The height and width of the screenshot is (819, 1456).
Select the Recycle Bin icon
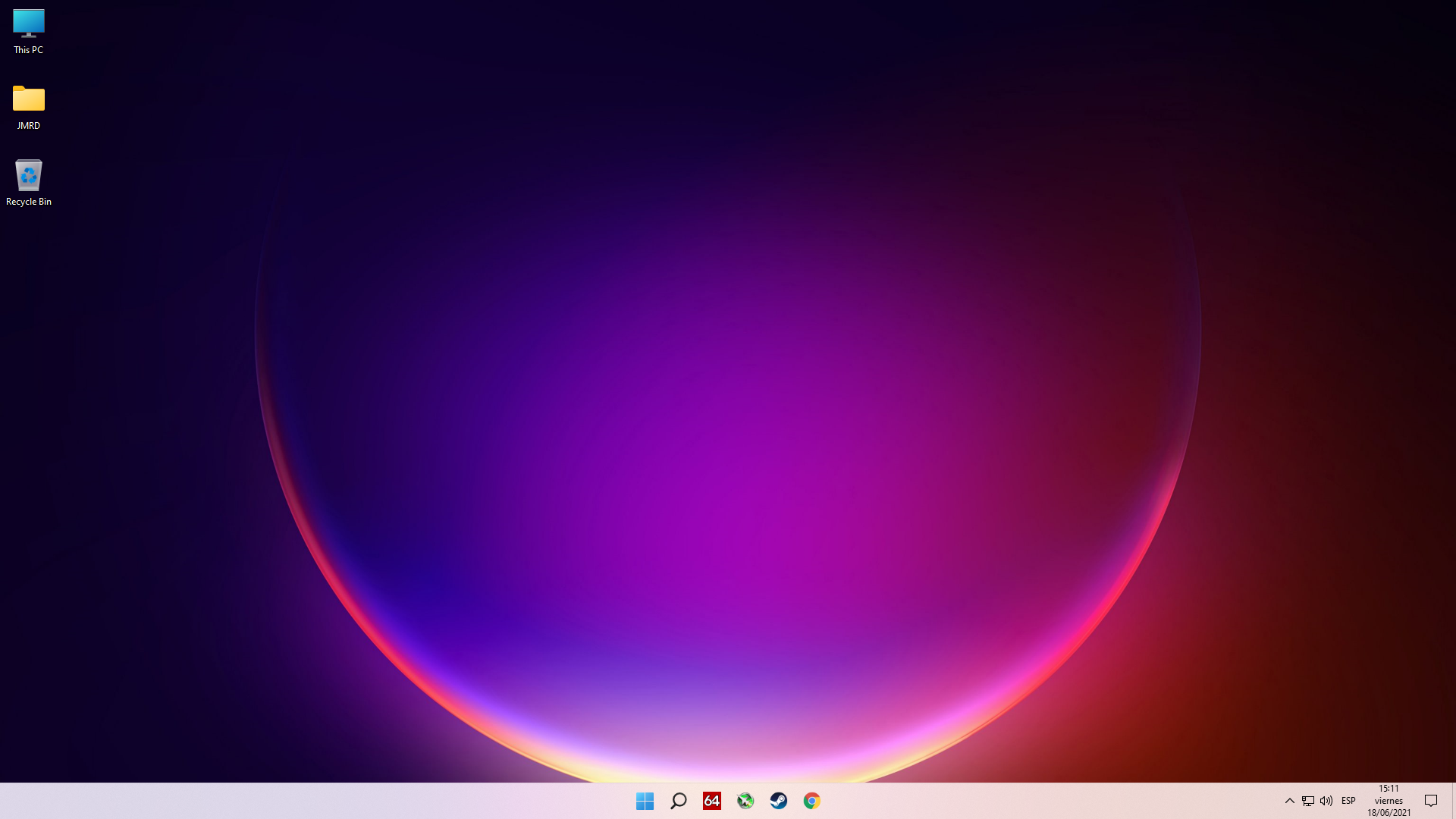pyautogui.click(x=29, y=176)
